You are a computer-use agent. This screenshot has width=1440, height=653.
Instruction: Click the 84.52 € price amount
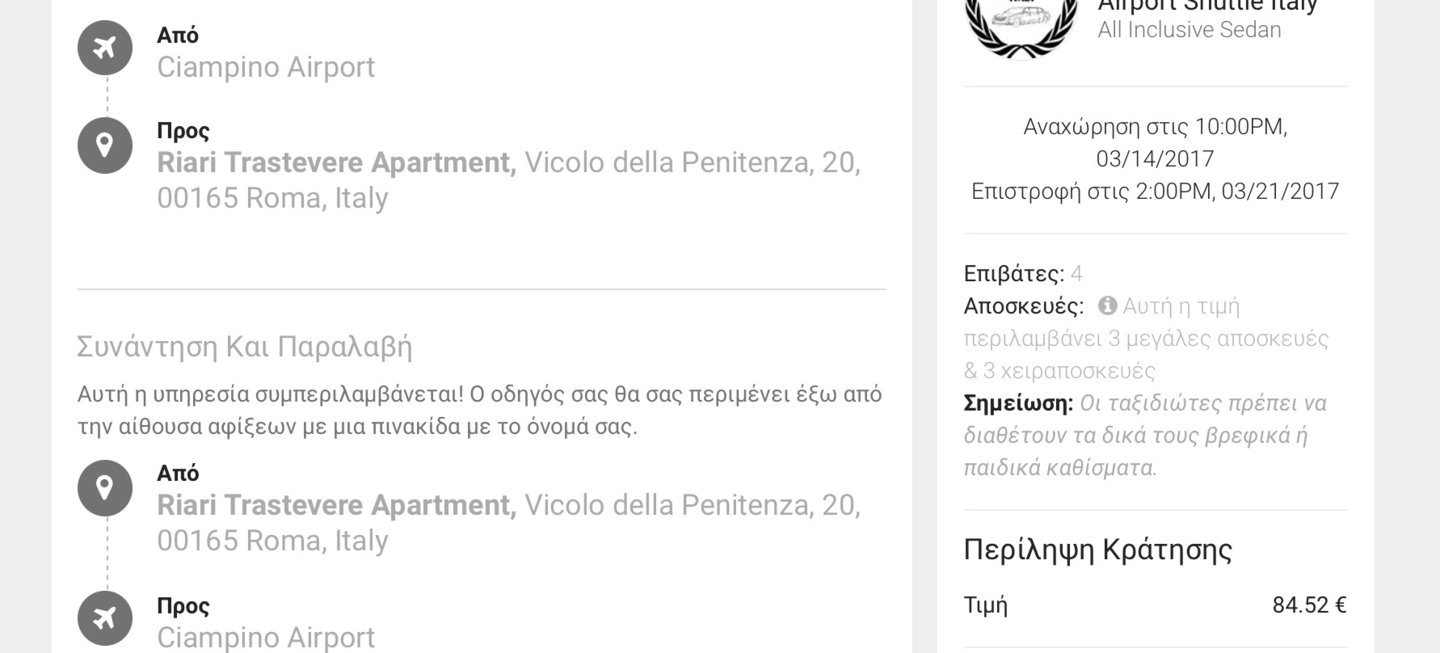pos(1309,605)
